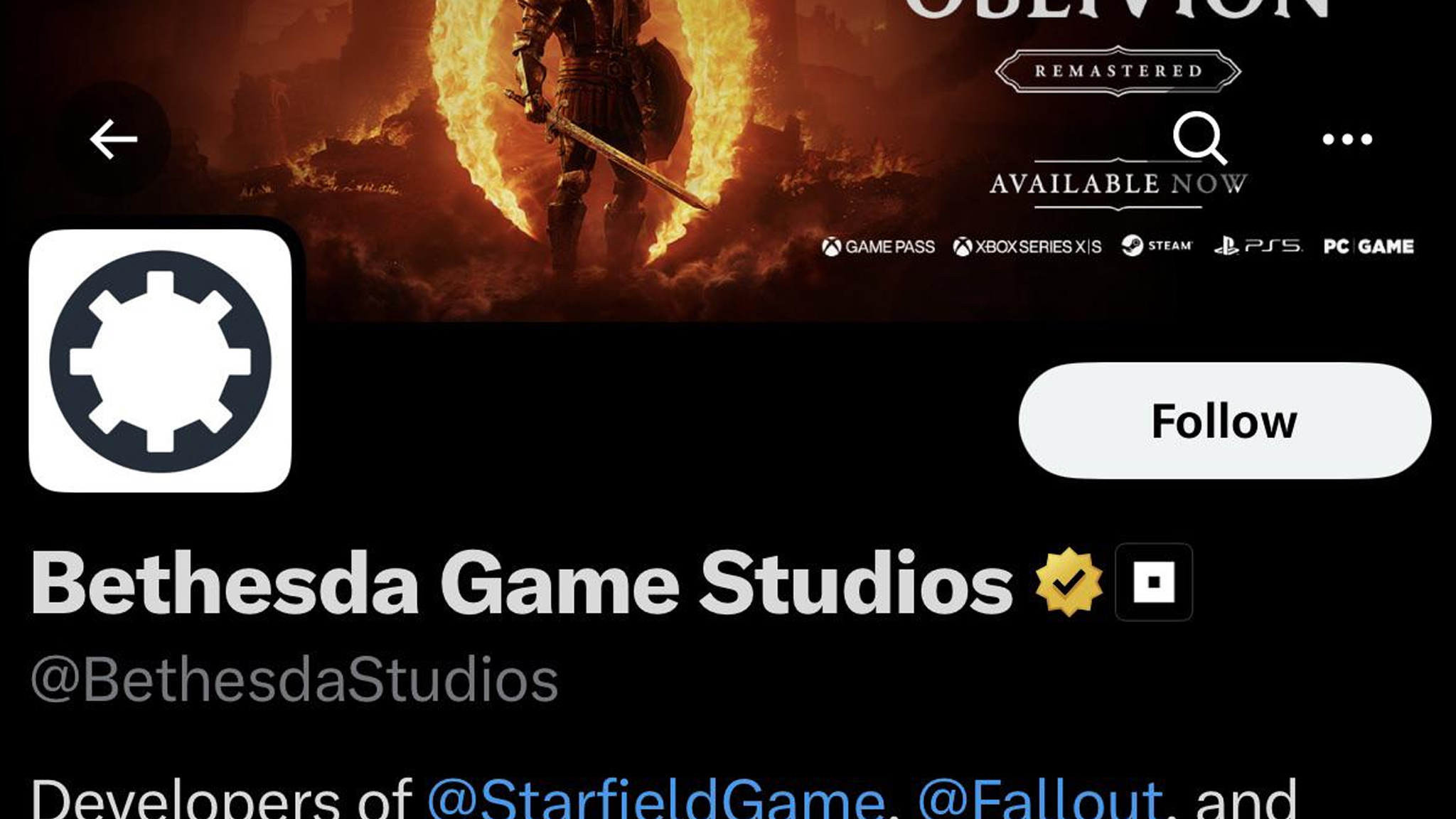This screenshot has width=1456, height=819.
Task: Open the @Fallout mention link
Action: click(x=1040, y=800)
